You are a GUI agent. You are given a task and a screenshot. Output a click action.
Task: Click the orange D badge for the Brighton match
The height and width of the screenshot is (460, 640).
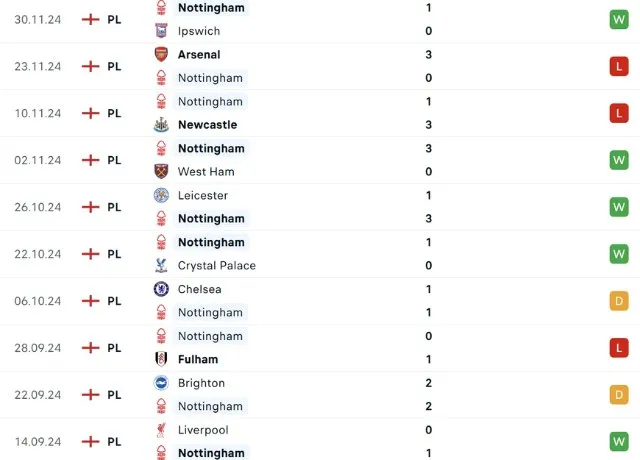(x=619, y=395)
